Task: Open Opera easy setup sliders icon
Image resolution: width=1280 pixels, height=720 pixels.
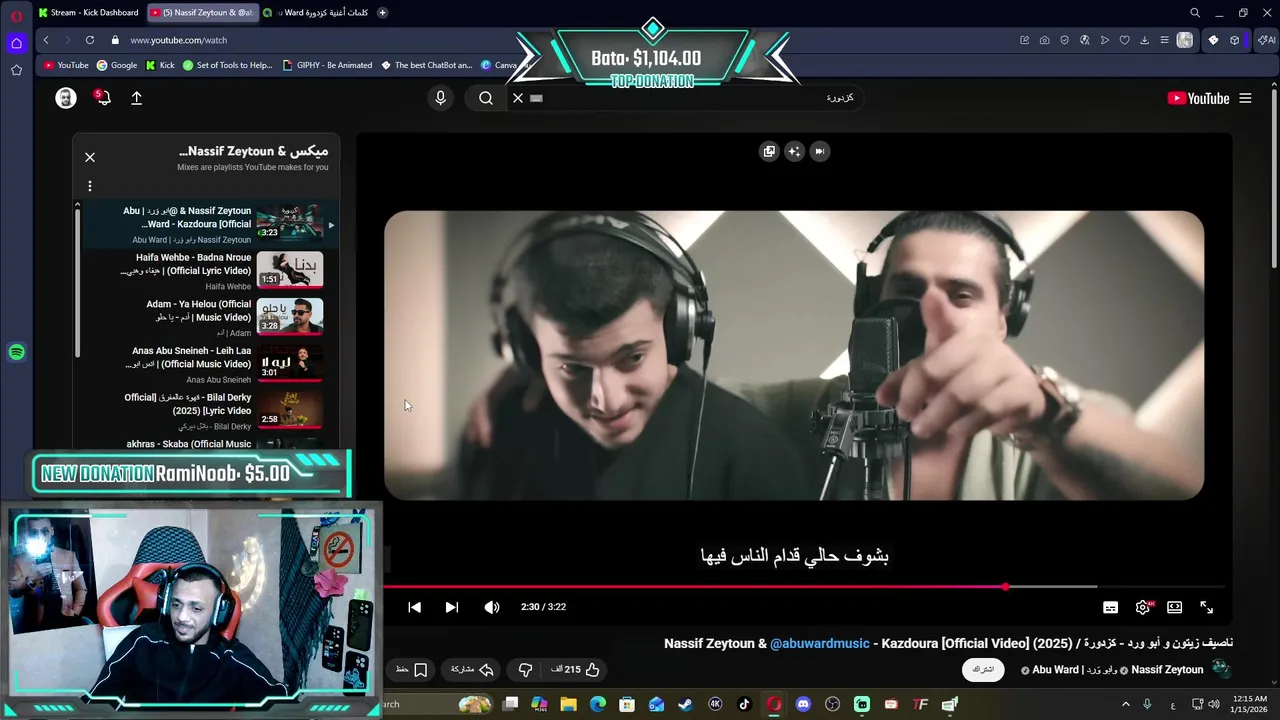Action: (1164, 40)
